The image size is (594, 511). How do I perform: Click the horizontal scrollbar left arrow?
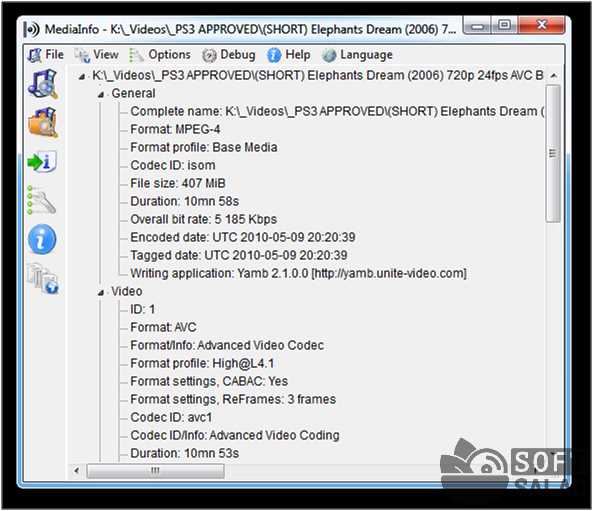[77, 471]
